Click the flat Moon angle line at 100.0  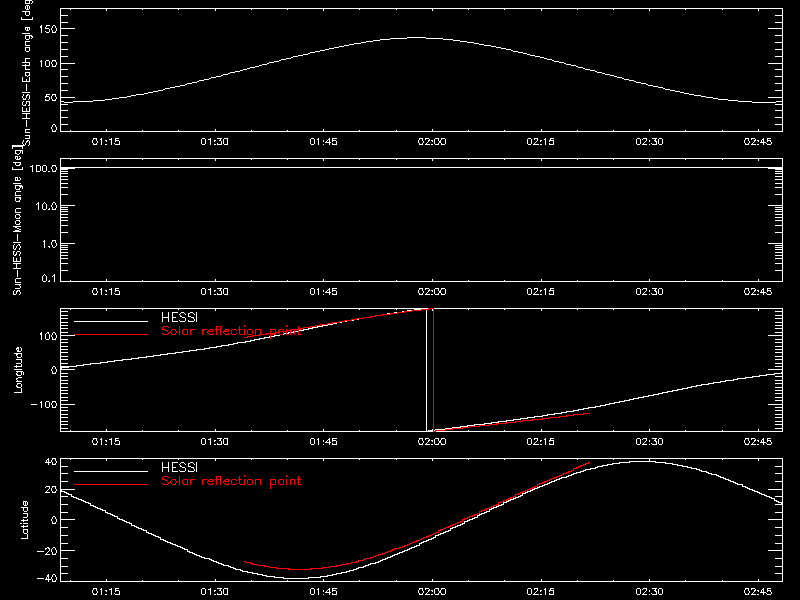tap(421, 168)
